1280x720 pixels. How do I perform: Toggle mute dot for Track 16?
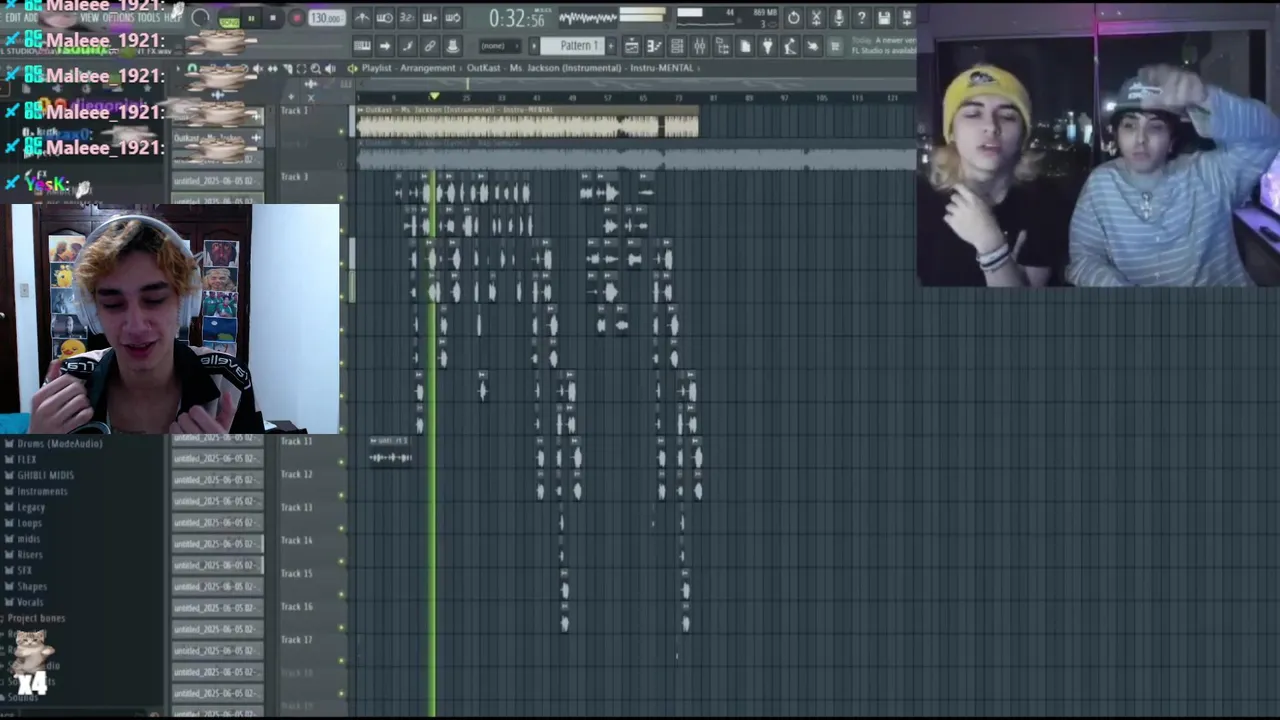(x=342, y=627)
